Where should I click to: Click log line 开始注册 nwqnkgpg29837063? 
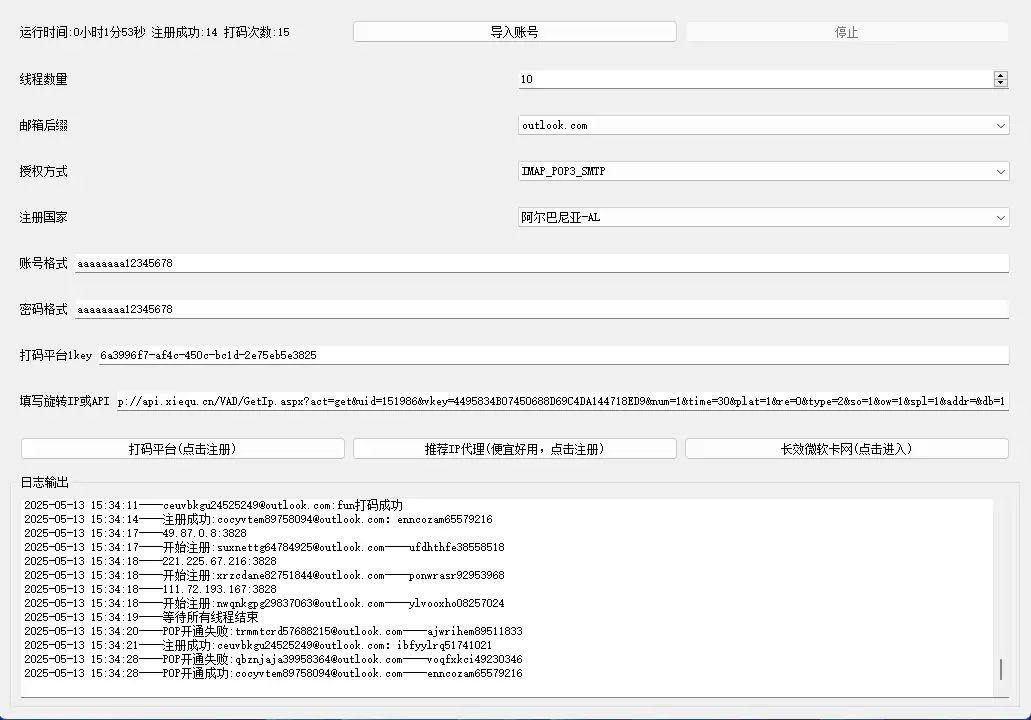click(x=264, y=603)
